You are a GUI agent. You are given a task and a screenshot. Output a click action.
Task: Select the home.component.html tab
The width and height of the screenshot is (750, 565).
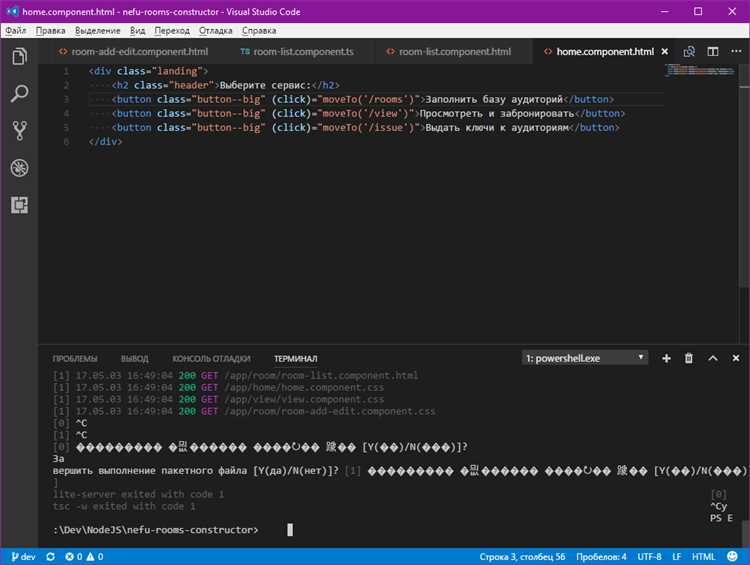605,52
